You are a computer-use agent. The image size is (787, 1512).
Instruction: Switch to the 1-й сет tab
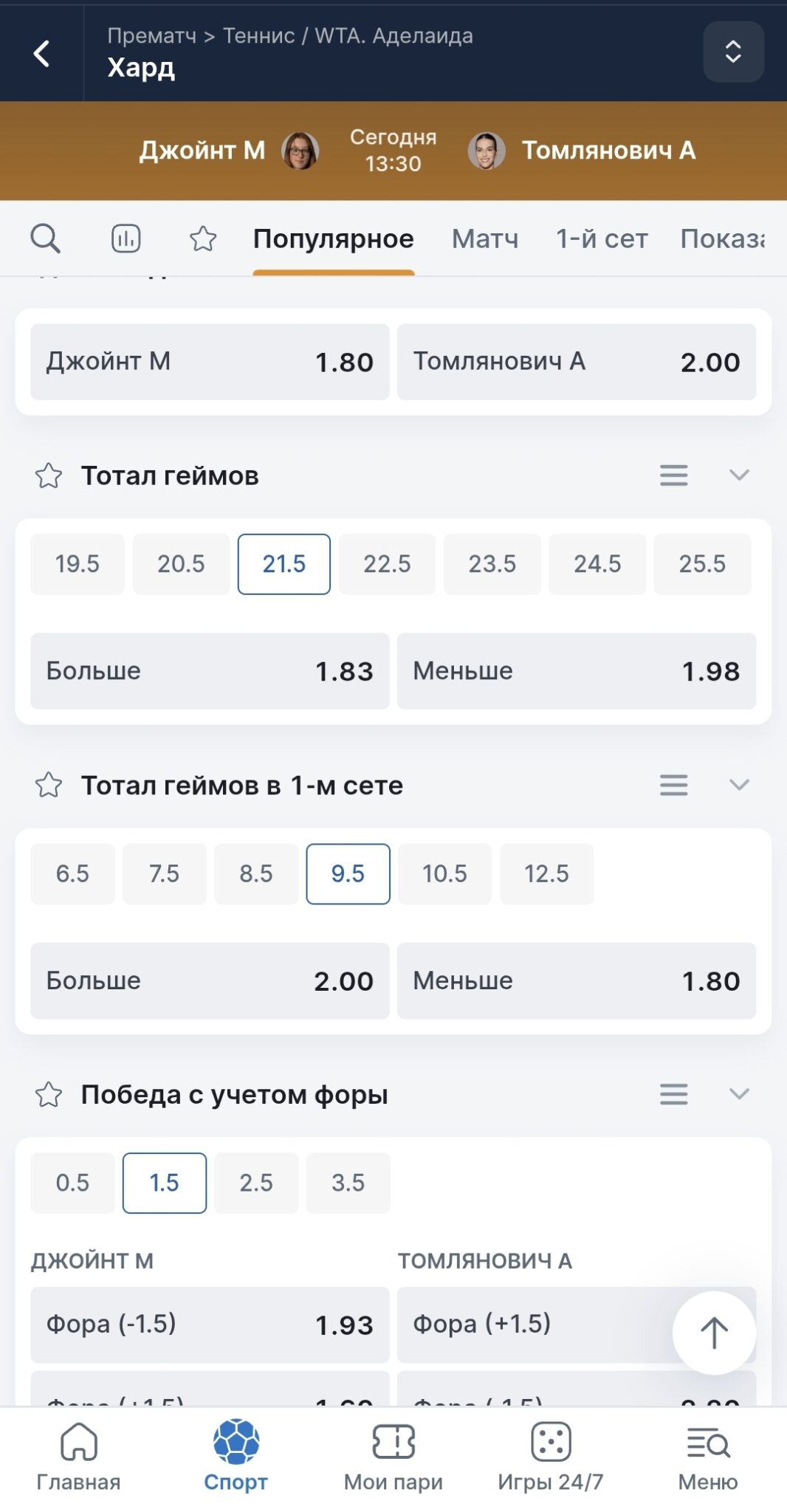602,238
